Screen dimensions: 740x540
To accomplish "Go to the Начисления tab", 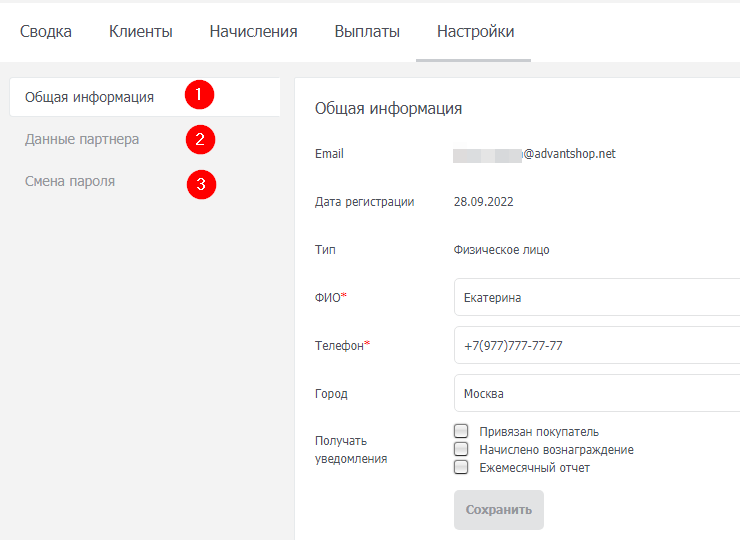I will [253, 32].
